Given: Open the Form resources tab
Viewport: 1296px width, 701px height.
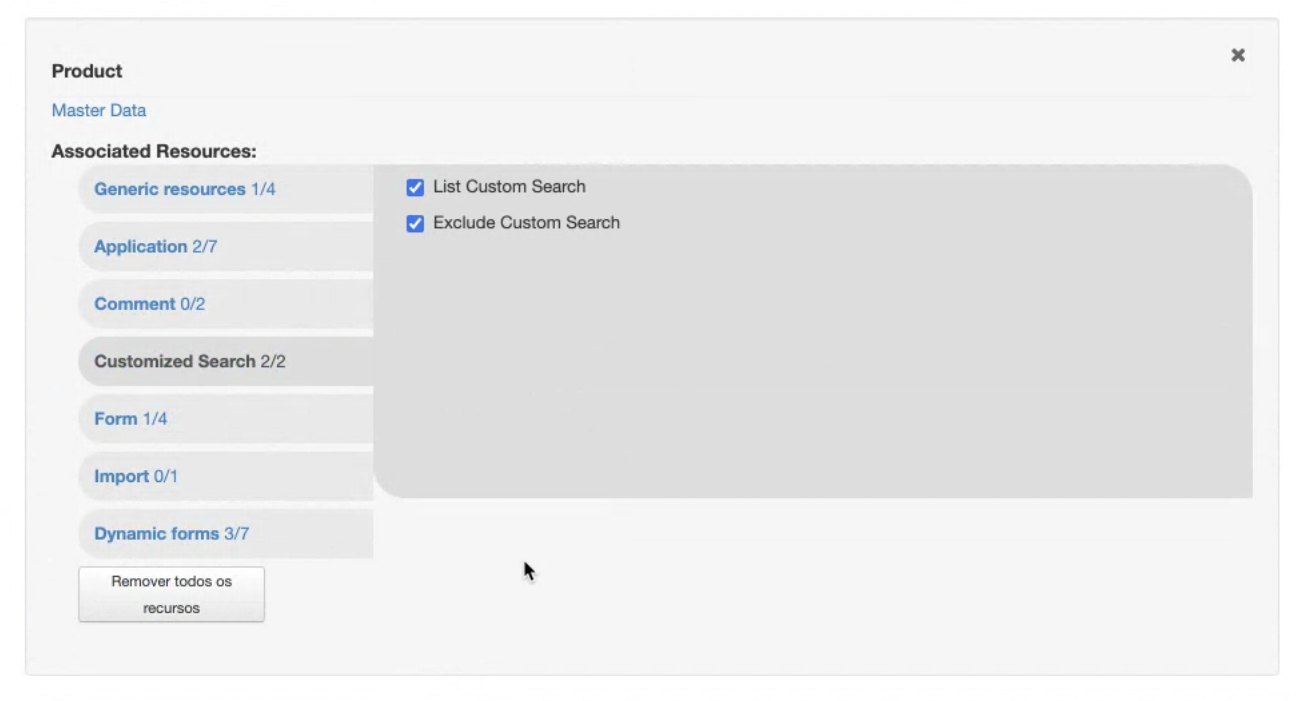Looking at the screenshot, I should 226,419.
